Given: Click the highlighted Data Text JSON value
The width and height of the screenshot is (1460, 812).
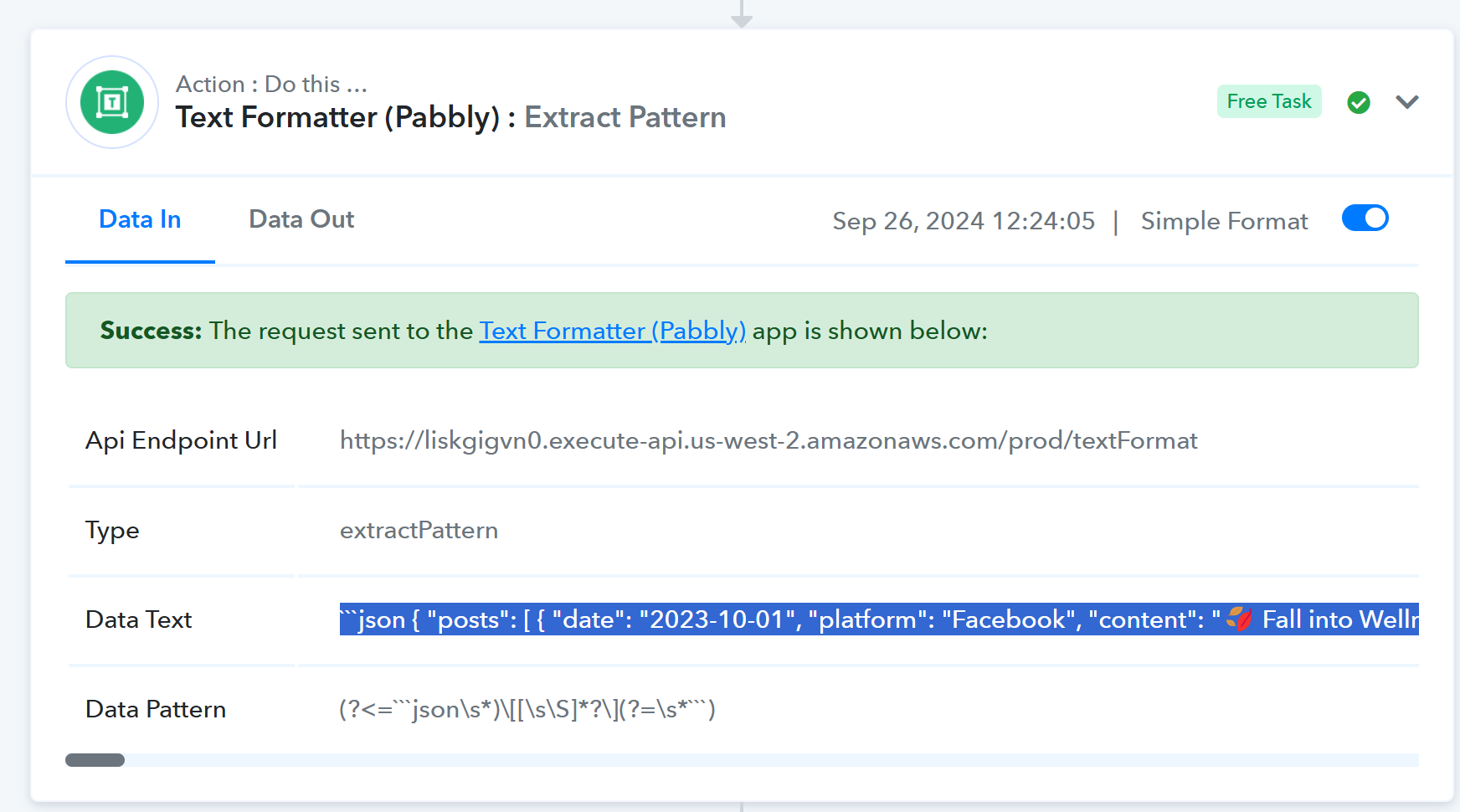Looking at the screenshot, I should [x=879, y=619].
